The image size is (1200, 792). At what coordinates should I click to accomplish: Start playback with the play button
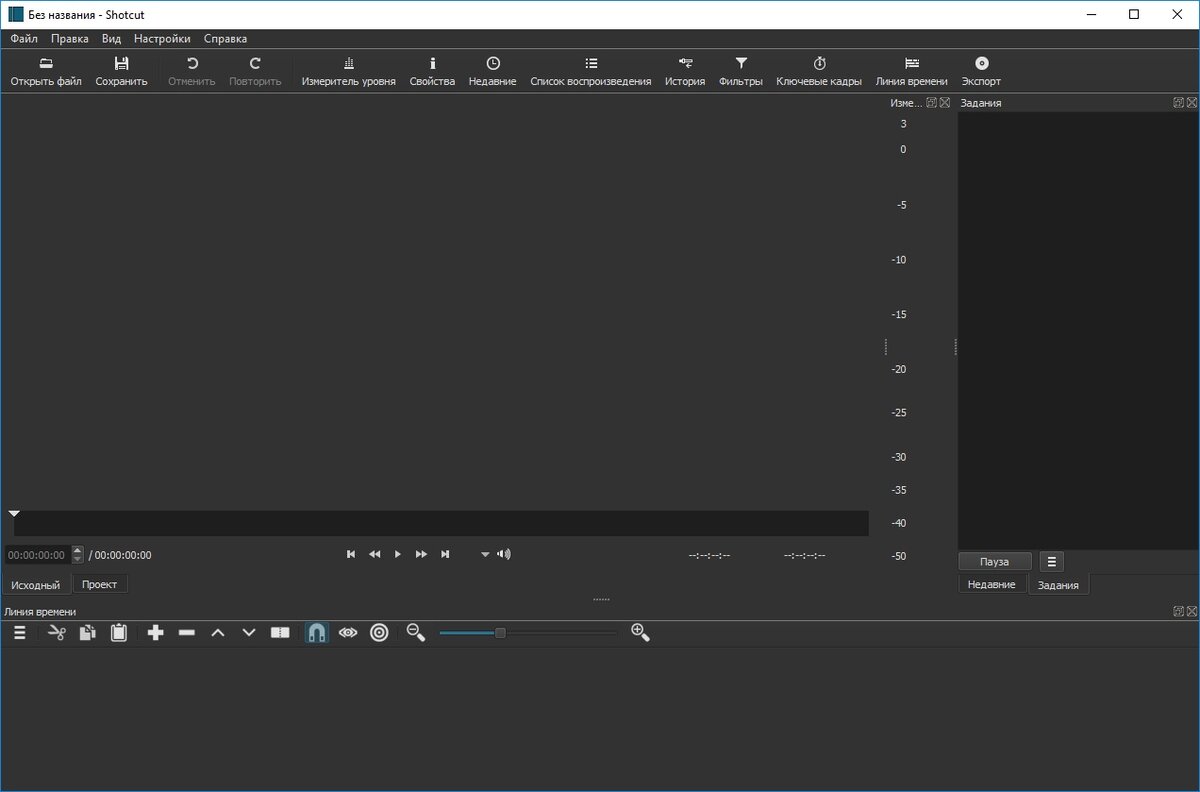398,554
